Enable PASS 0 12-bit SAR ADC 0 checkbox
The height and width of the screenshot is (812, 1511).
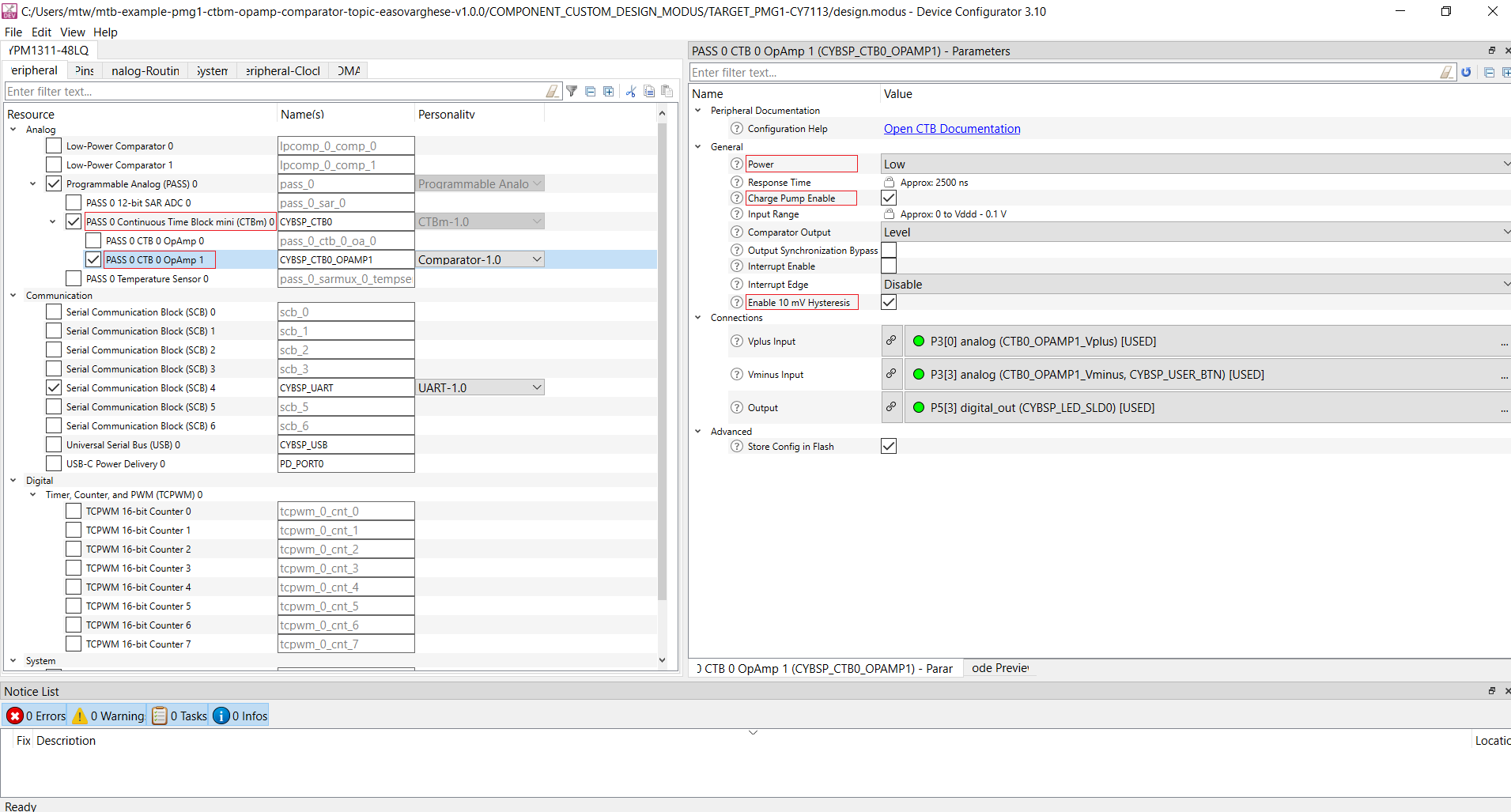click(x=74, y=202)
